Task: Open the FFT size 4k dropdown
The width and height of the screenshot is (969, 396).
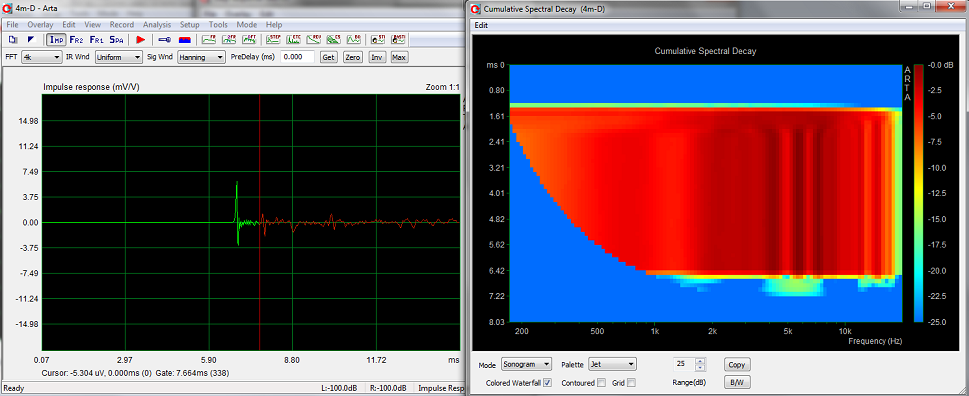Action: 41,57
